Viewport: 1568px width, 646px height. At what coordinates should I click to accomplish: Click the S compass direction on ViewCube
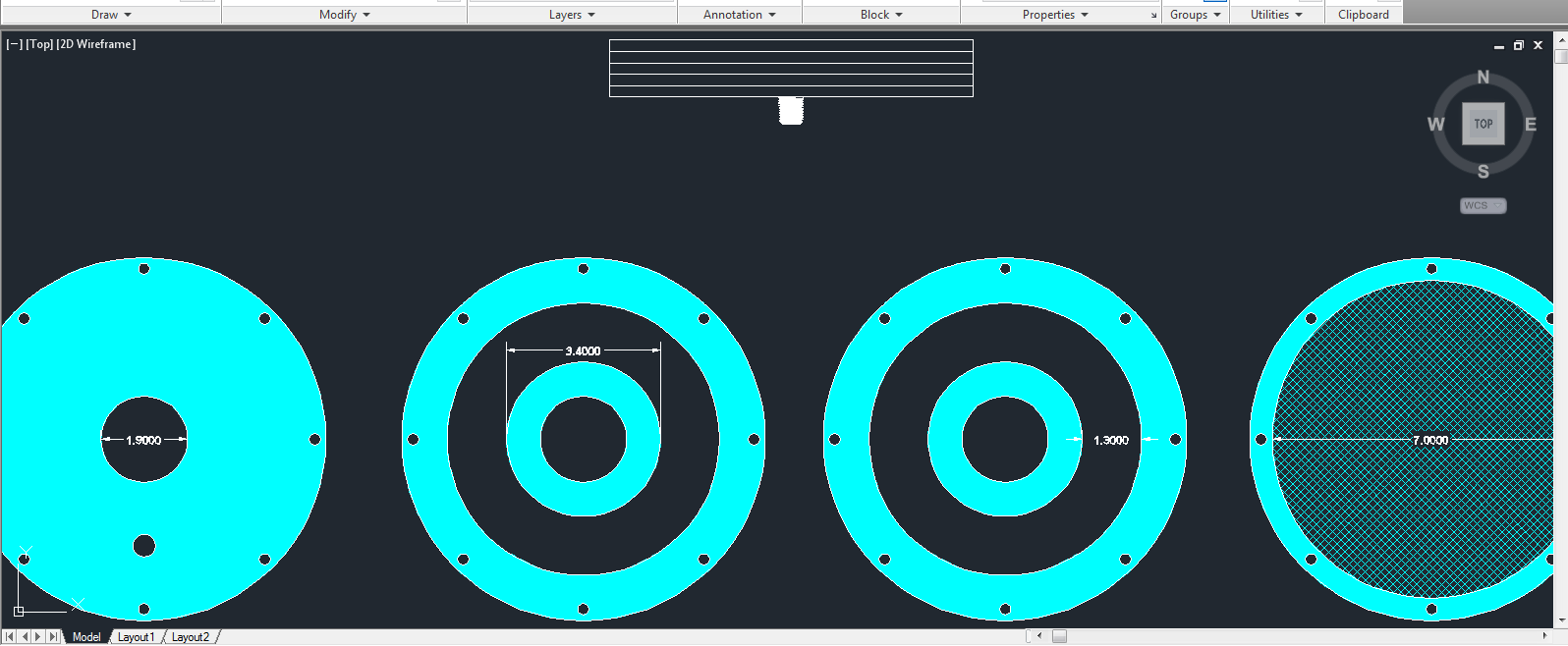(x=1484, y=172)
